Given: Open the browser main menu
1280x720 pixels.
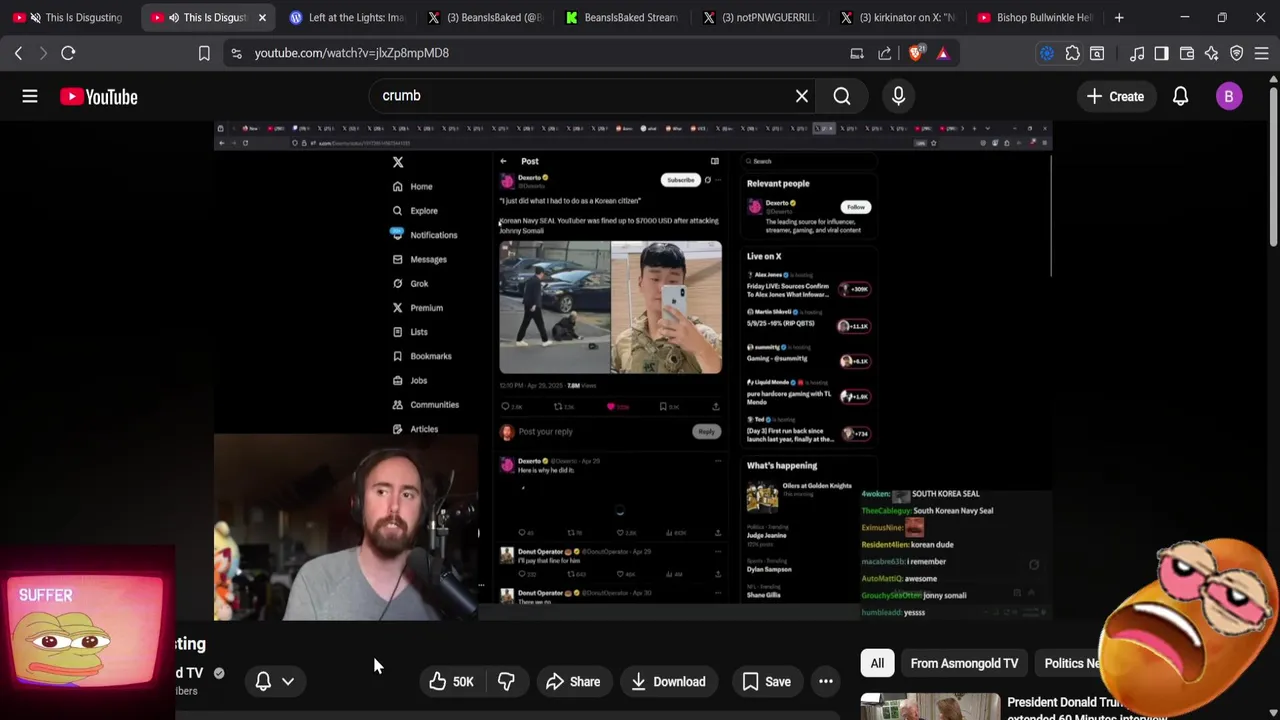Looking at the screenshot, I should tap(1262, 53).
